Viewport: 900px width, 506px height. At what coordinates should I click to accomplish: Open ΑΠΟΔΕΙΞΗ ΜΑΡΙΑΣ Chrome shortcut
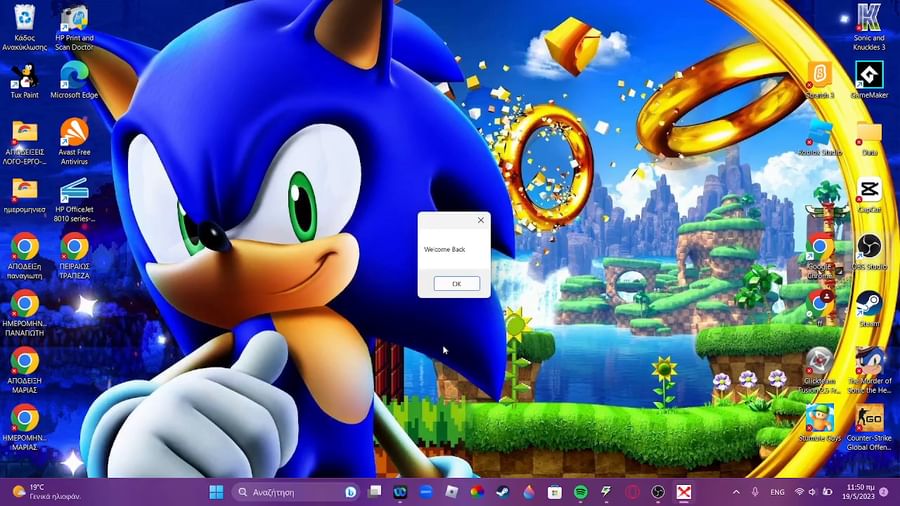click(x=25, y=370)
